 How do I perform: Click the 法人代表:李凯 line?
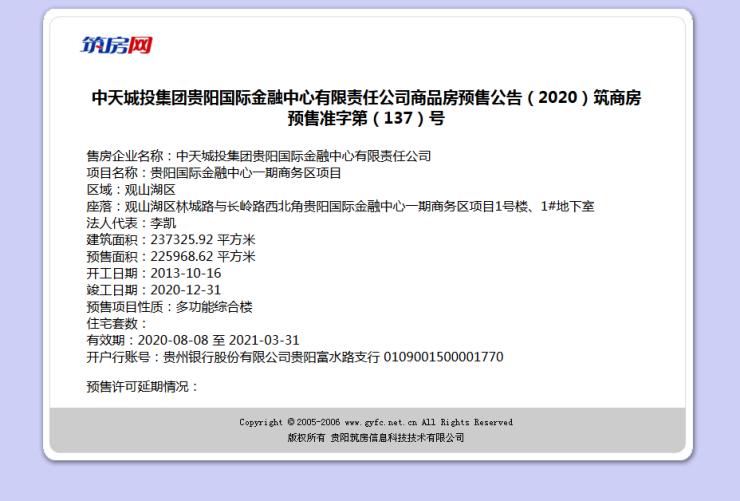pyautogui.click(x=131, y=223)
